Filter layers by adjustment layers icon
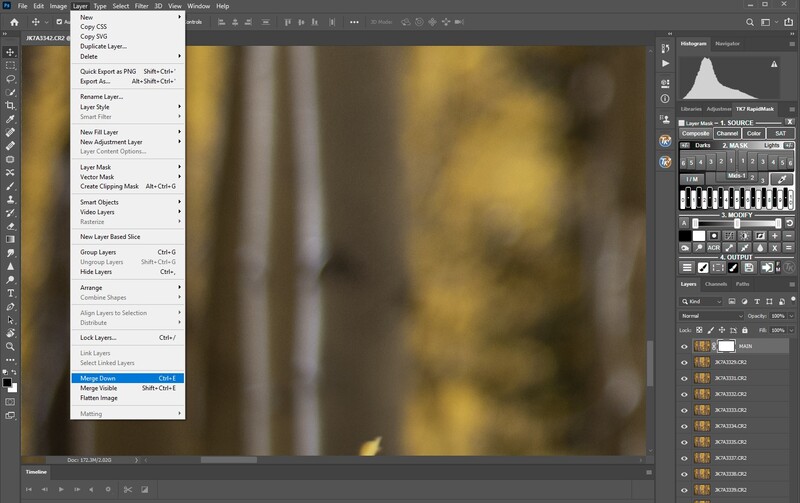This screenshot has height=503, width=800. 744,301
